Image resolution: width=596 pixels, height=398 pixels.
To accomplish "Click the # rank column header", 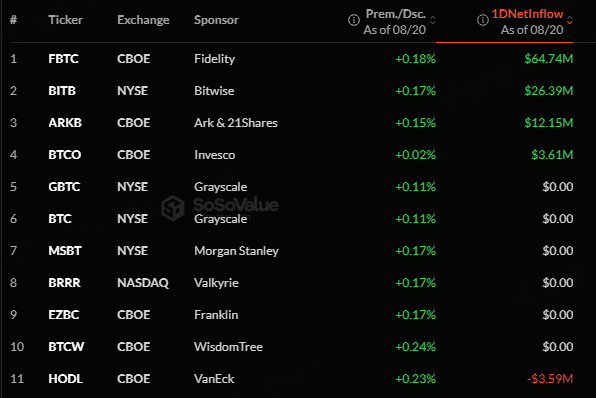I will [x=13, y=20].
